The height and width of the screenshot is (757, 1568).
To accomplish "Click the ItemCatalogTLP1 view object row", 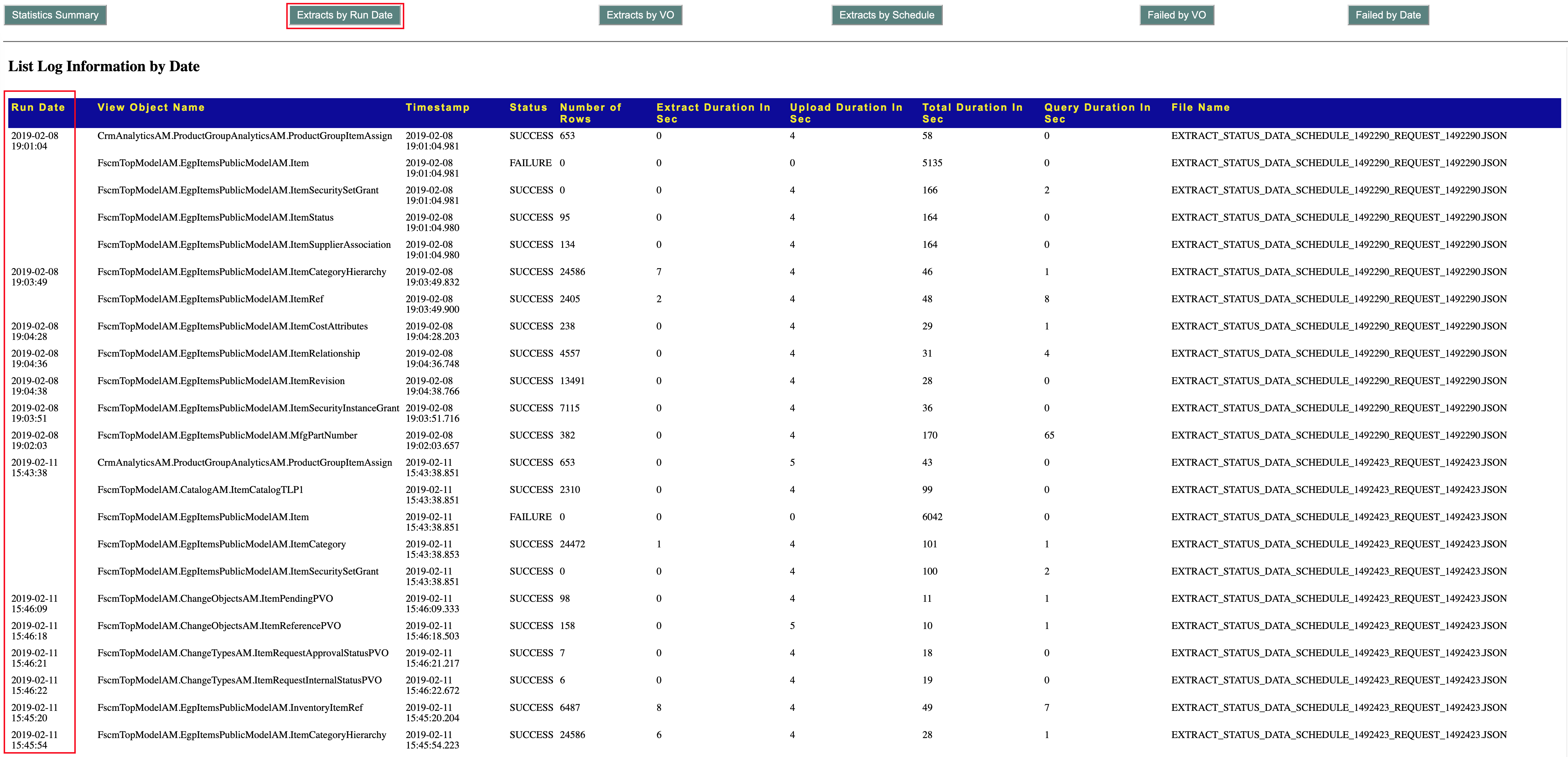I will pyautogui.click(x=200, y=490).
